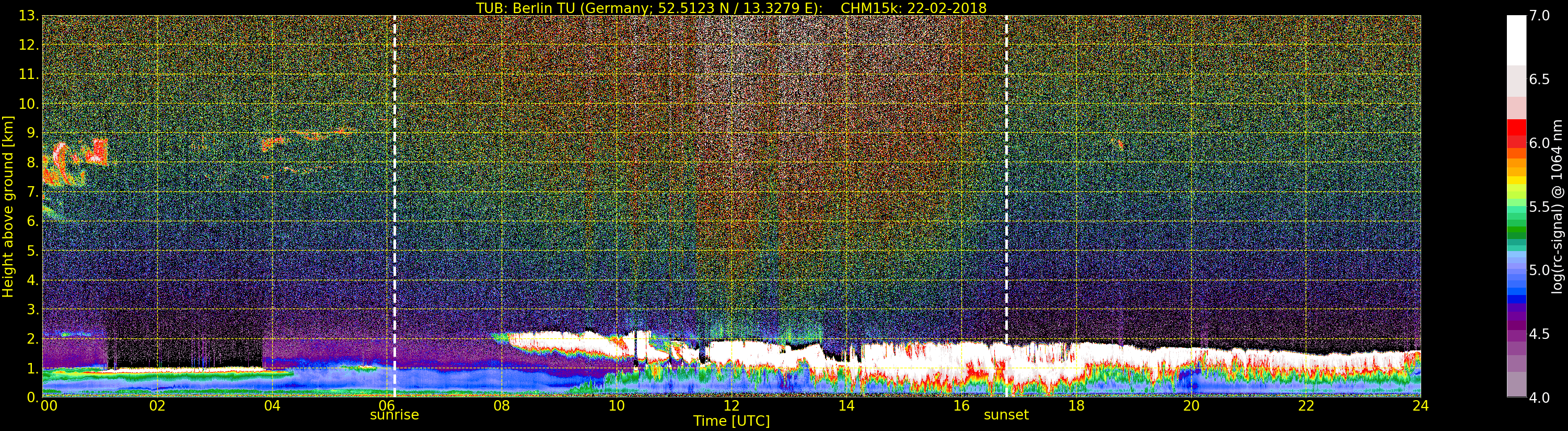Screen dimensions: 1568x431
Task: Click the "14" time axis tick label
Action: pyautogui.click(x=846, y=405)
